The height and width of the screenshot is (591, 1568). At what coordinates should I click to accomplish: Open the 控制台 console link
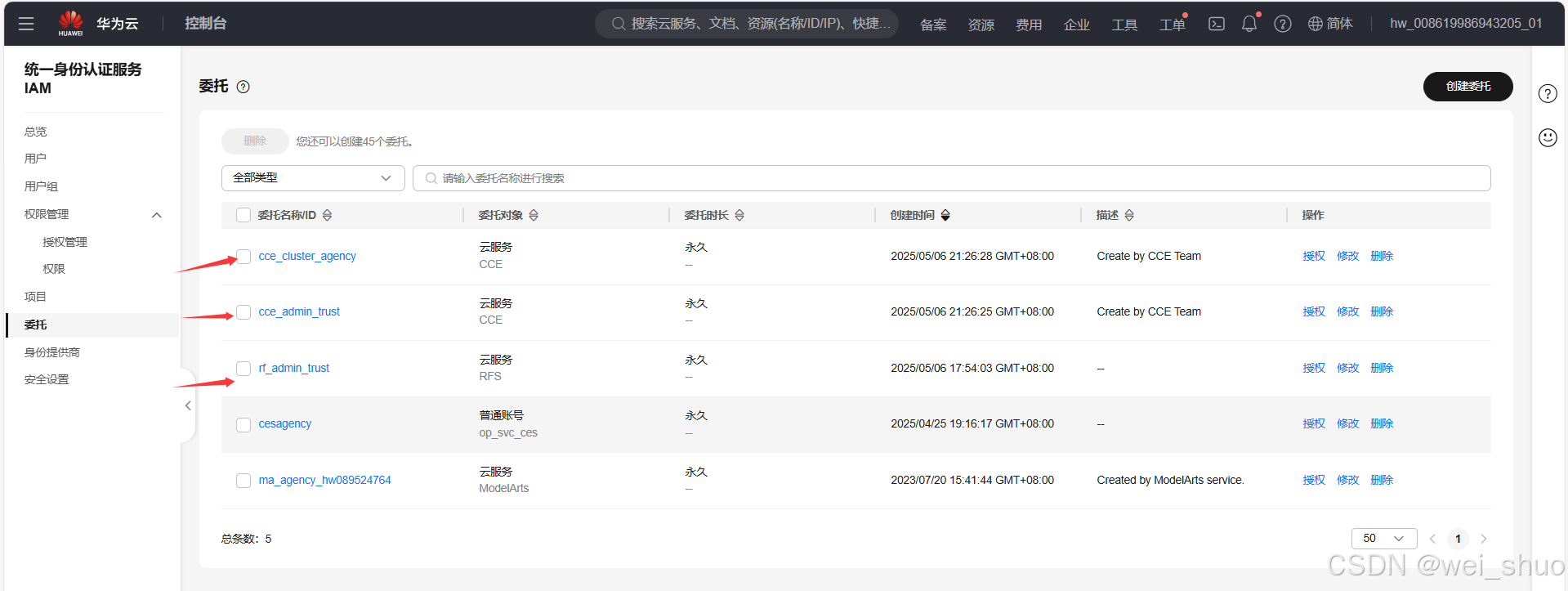(205, 24)
